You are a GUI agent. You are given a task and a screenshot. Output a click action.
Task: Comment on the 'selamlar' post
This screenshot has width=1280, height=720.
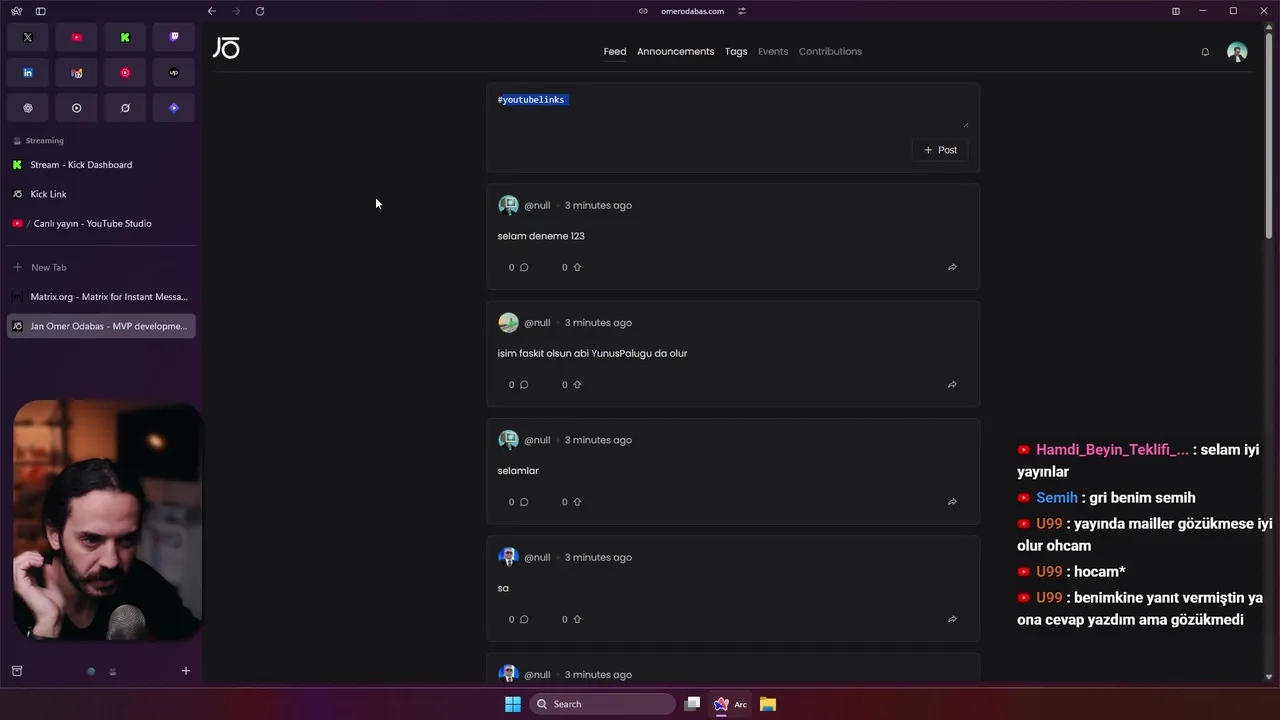(x=524, y=502)
